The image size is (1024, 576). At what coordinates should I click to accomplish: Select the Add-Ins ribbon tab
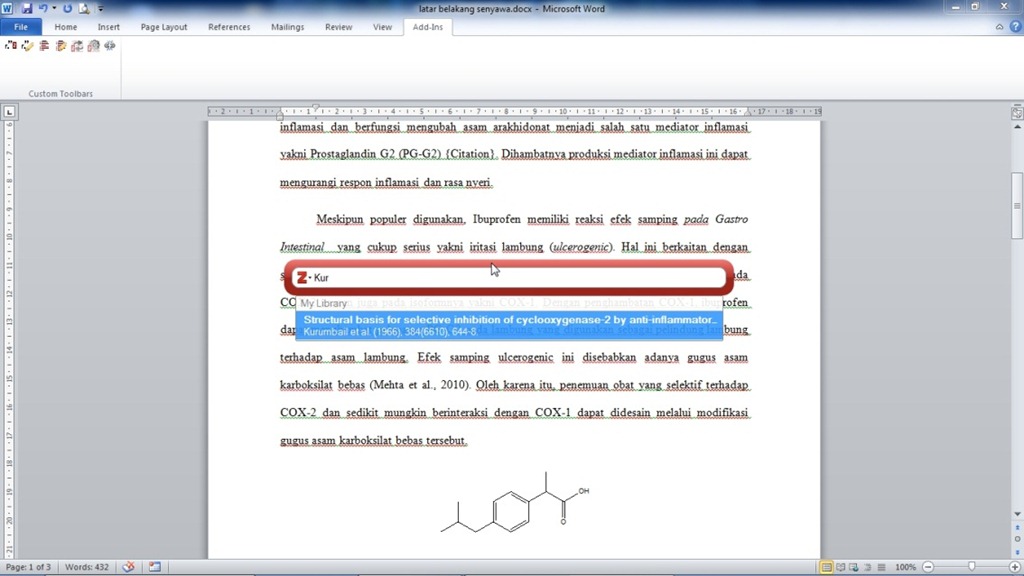[427, 27]
